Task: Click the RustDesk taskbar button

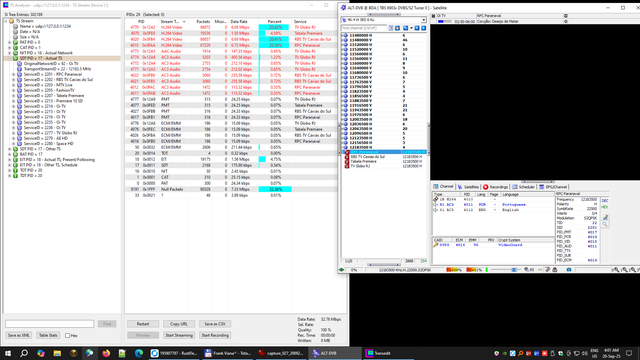Action: (x=173, y=353)
